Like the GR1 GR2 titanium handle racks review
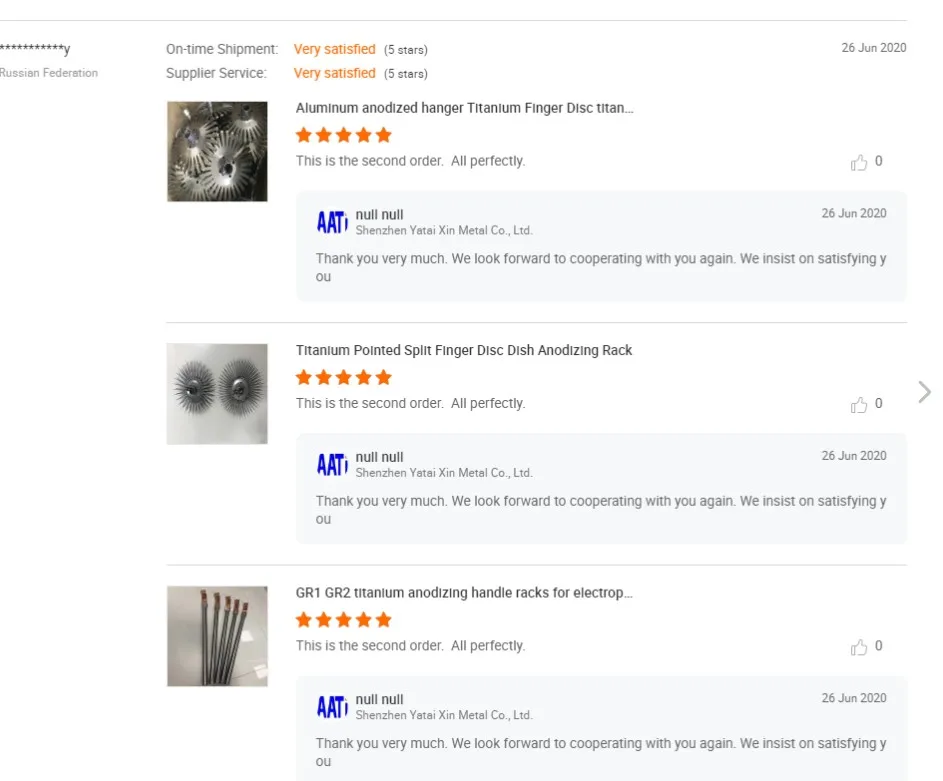The height and width of the screenshot is (781, 943). coord(859,647)
